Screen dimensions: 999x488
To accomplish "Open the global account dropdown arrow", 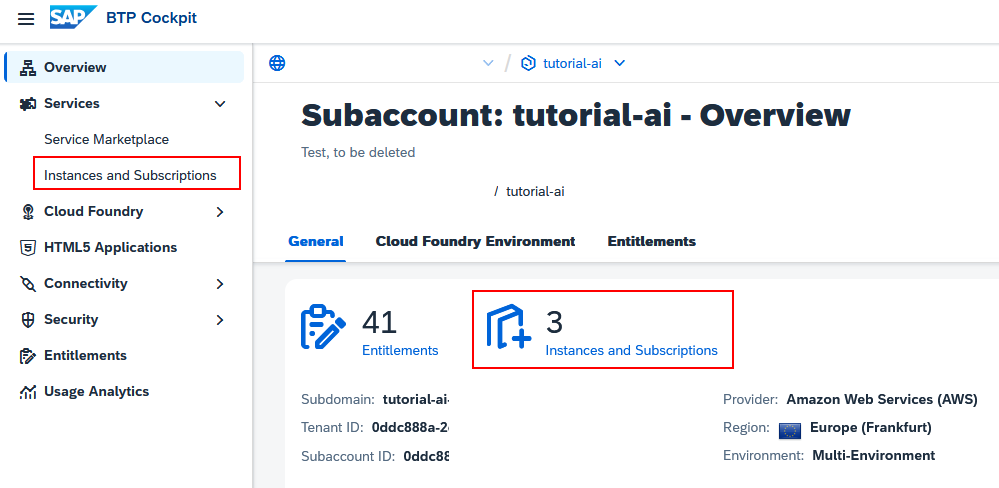I will [x=489, y=63].
